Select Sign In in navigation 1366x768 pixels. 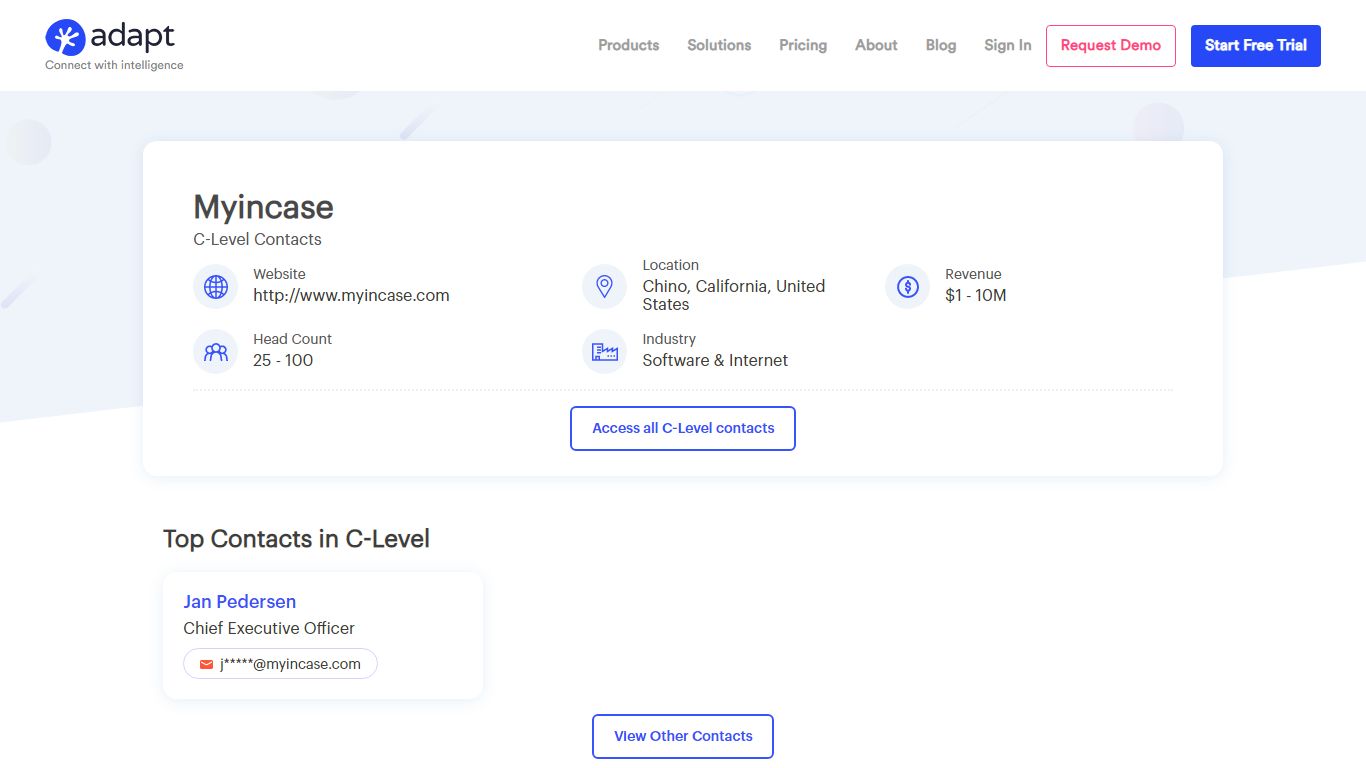pos(1008,45)
